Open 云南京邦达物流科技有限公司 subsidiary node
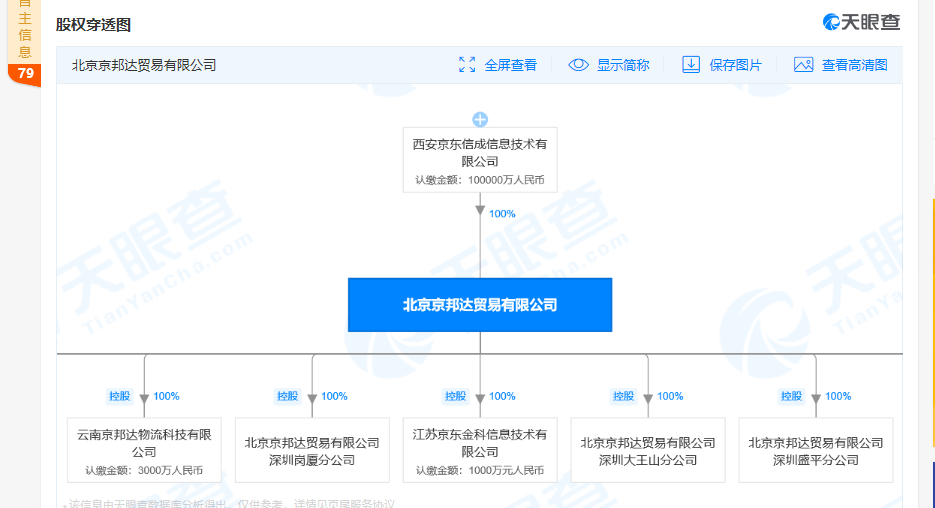The image size is (935, 508). point(144,451)
